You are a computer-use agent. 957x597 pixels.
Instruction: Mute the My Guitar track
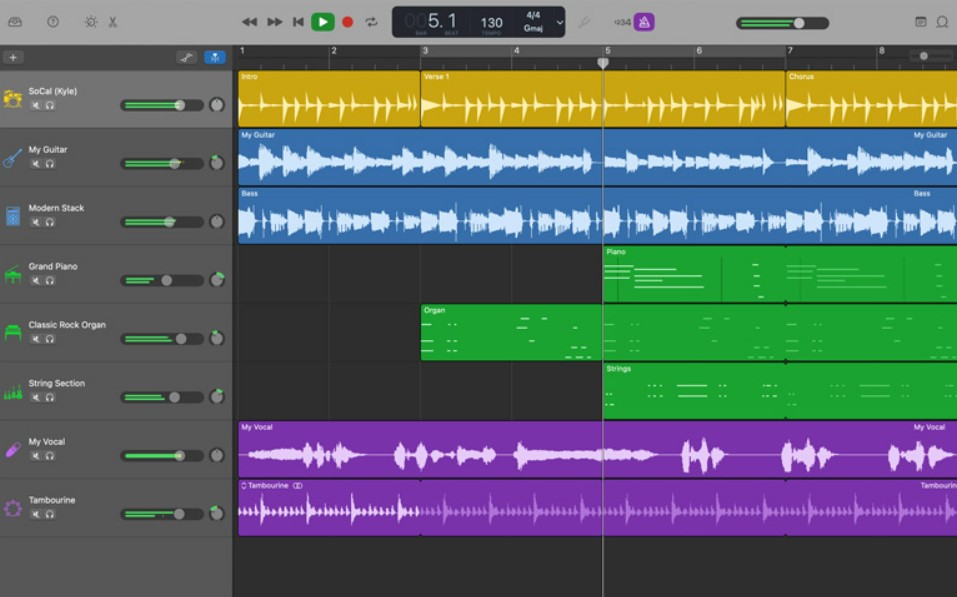pyautogui.click(x=36, y=164)
